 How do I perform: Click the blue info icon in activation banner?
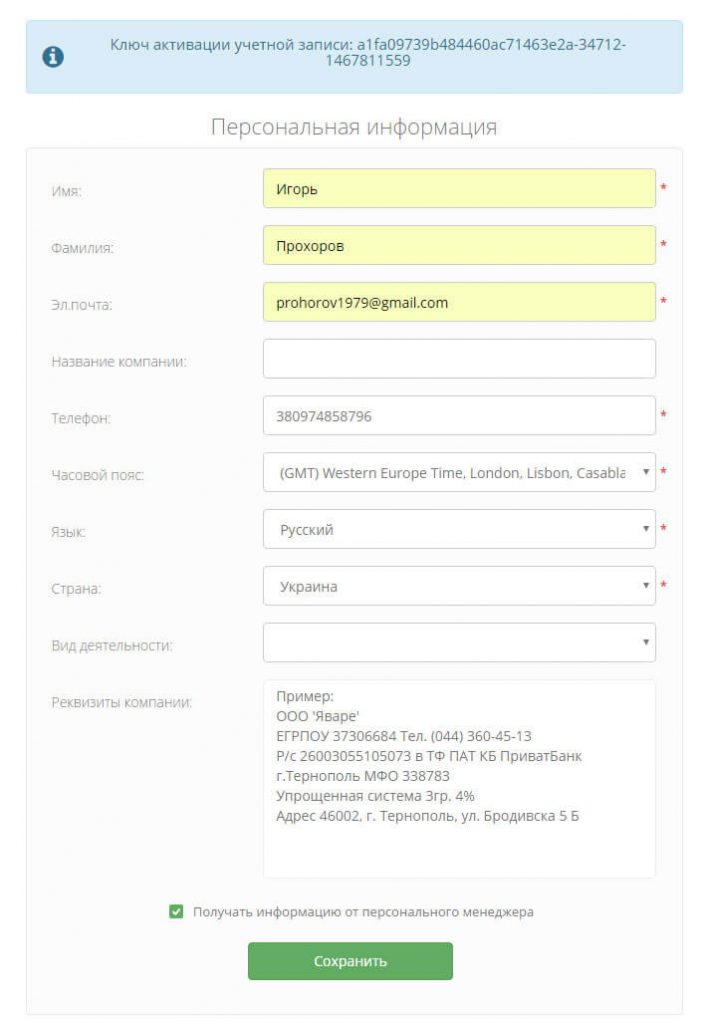(53, 57)
